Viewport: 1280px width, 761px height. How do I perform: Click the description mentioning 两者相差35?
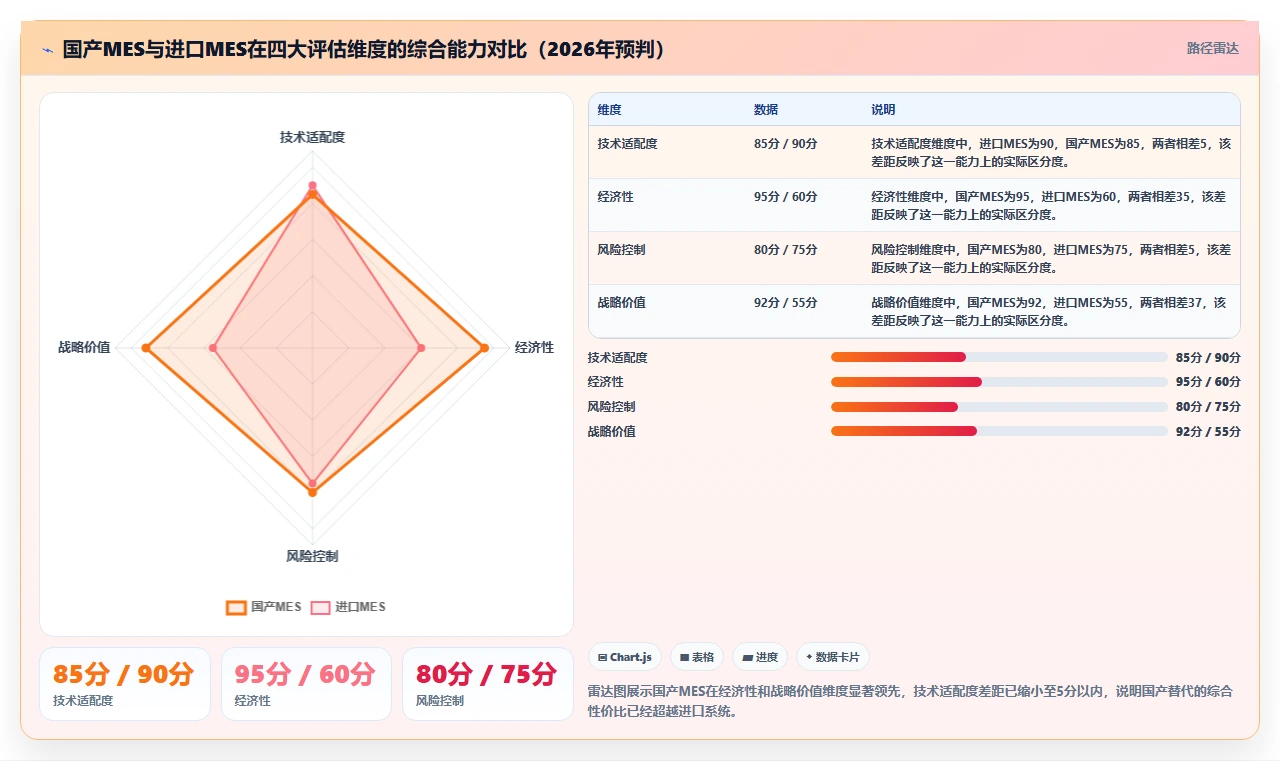[1050, 205]
